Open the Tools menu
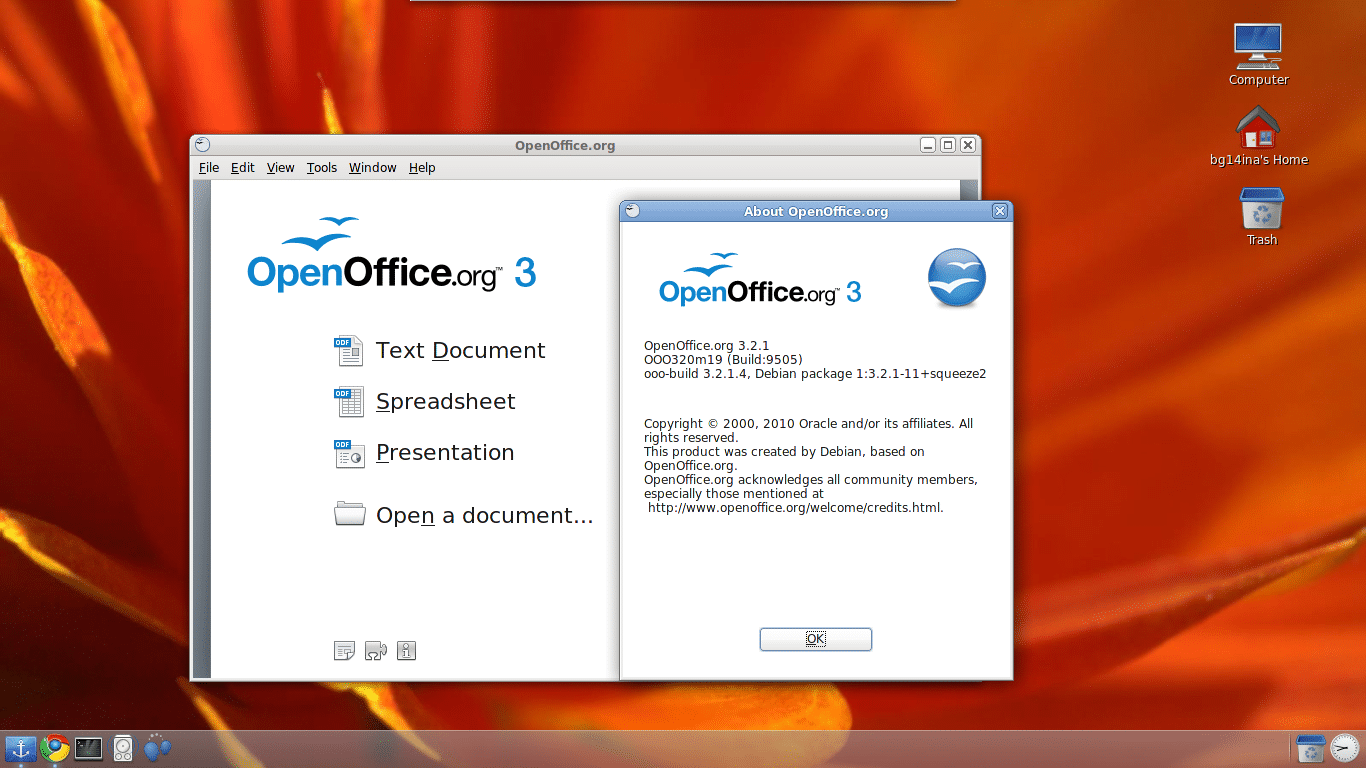This screenshot has width=1366, height=768. tap(322, 168)
